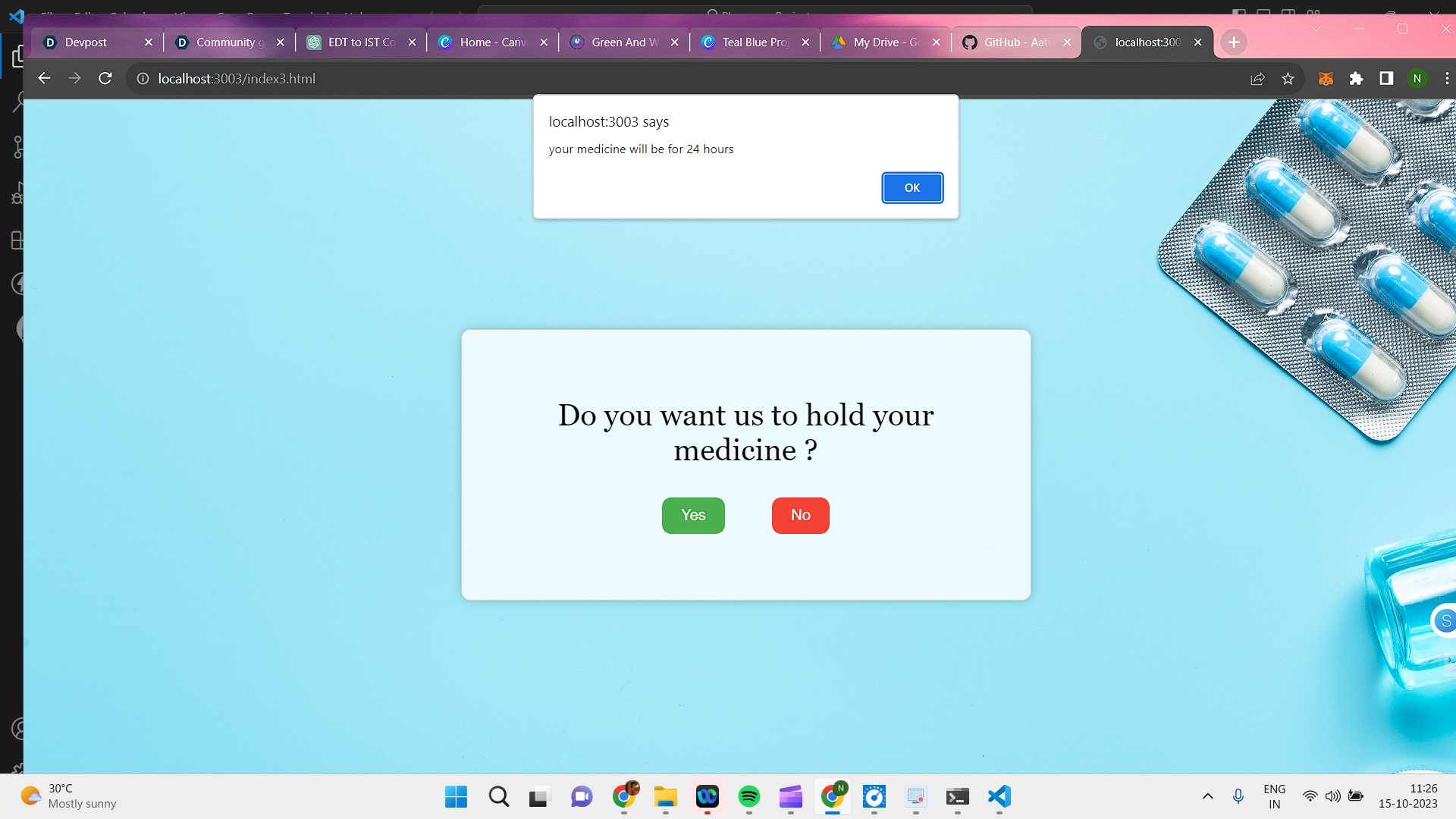Switch to the GitHub tab
This screenshot has width=1456, height=819.
pos(1016,42)
